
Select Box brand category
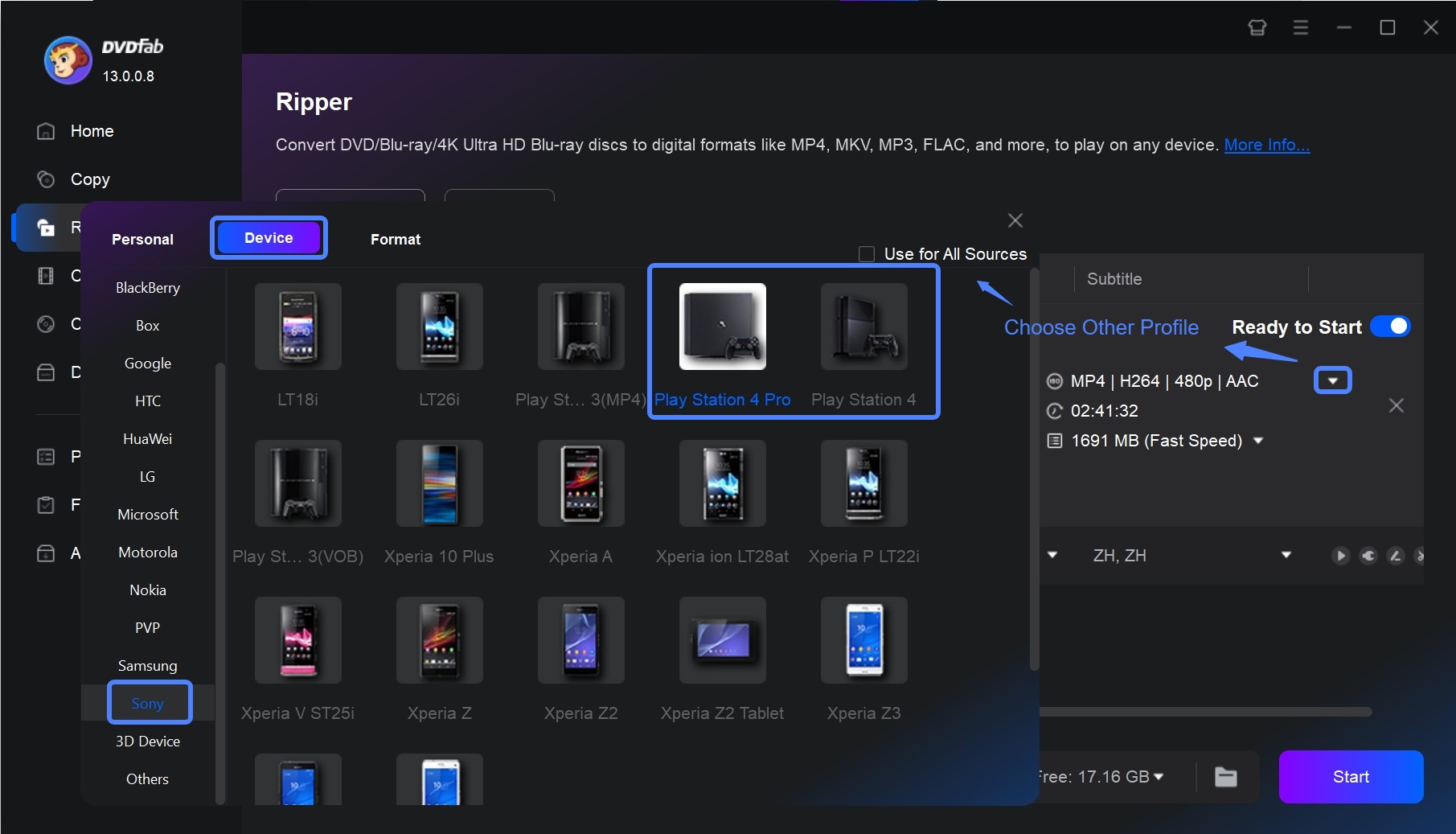[148, 326]
